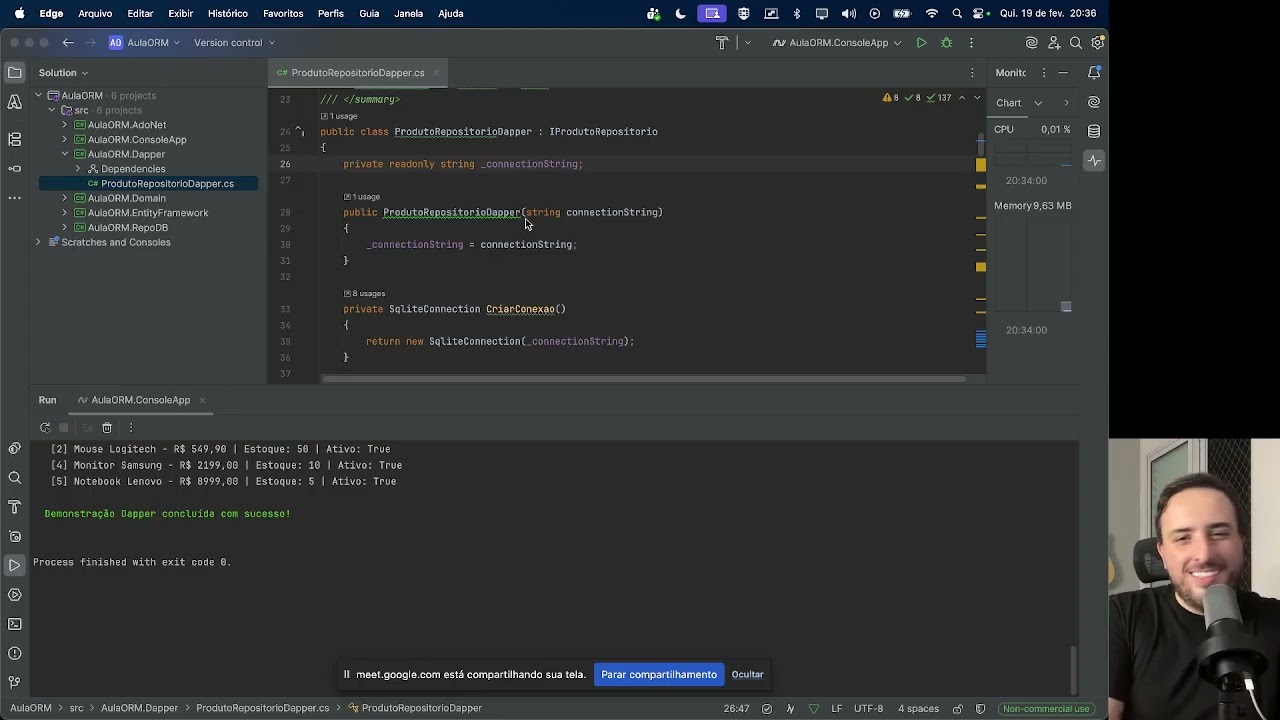1280x720 pixels.
Task: Rerun AulaORM.ConsoleApp in the Run toolbar
Action: 45,428
